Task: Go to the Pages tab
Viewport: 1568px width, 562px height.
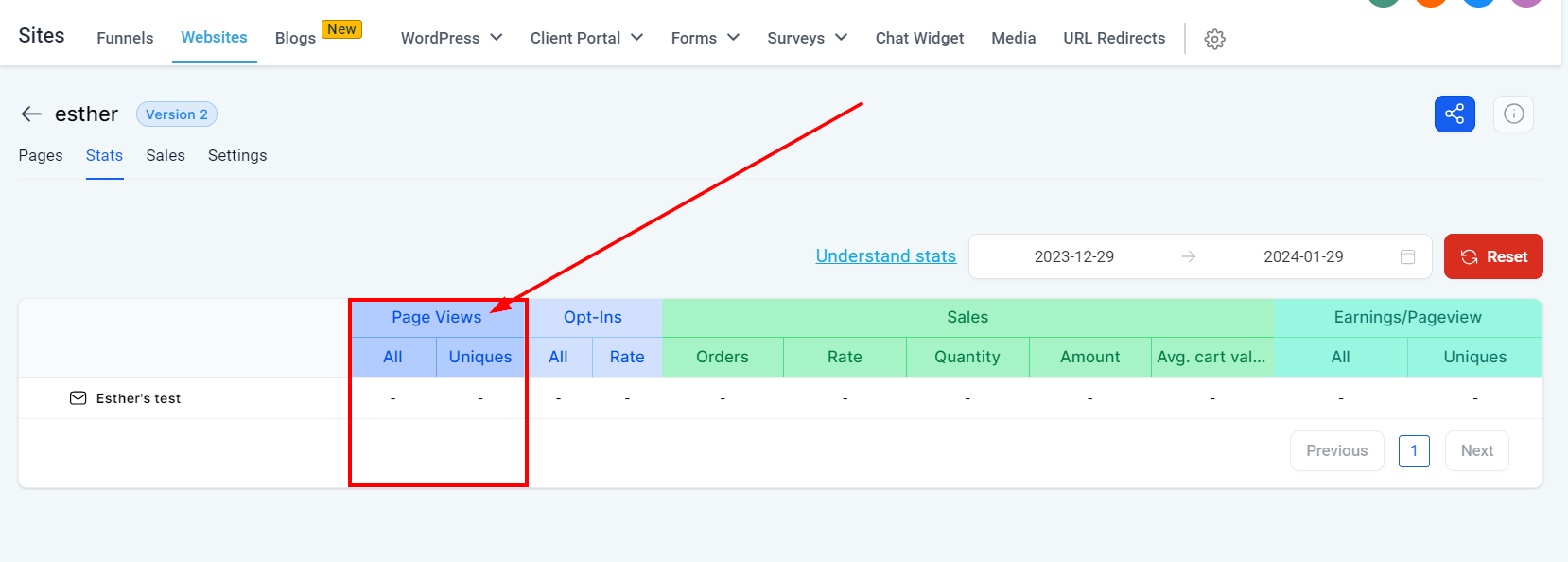Action: pyautogui.click(x=41, y=155)
